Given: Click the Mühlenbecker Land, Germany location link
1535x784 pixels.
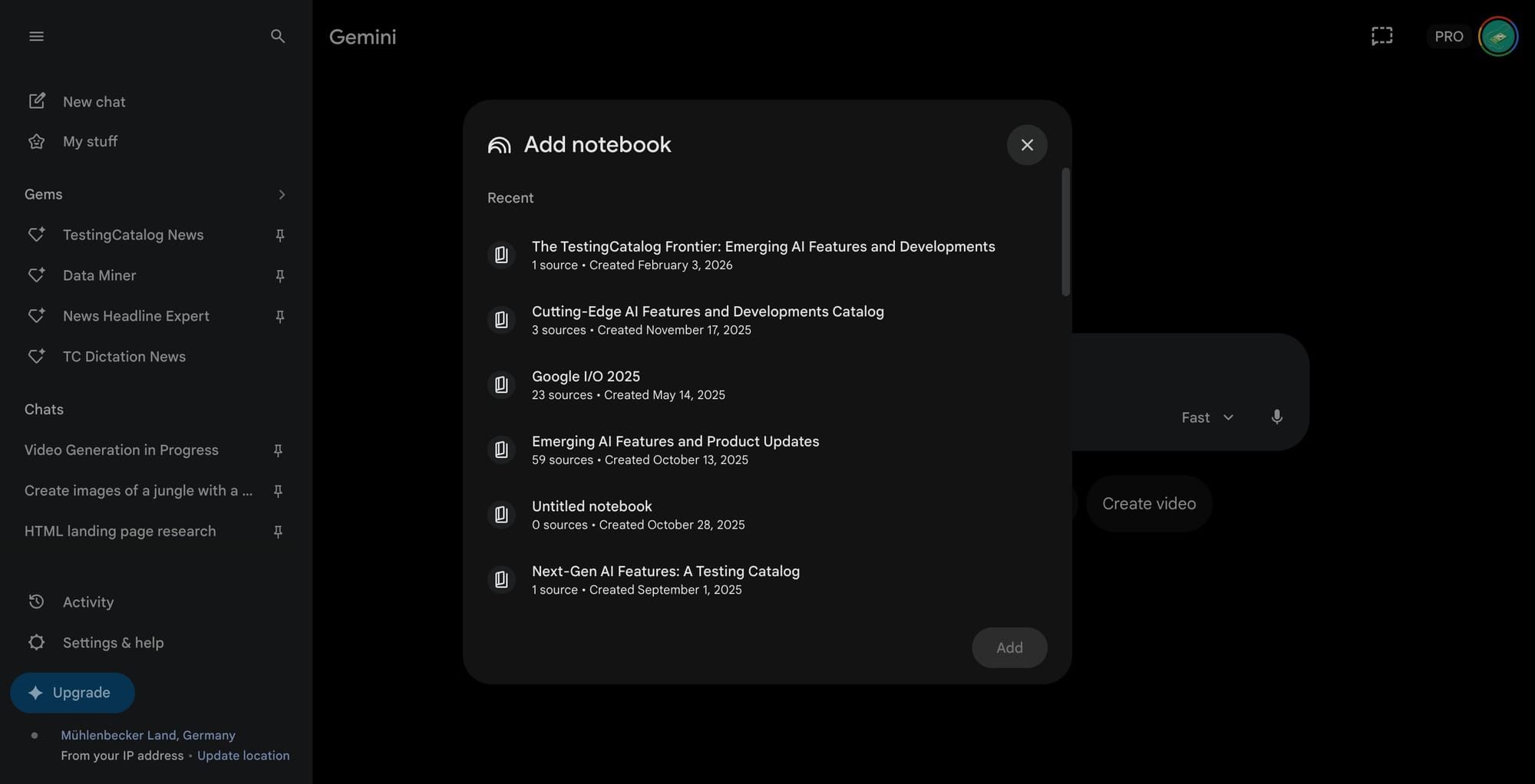Looking at the screenshot, I should pos(148,735).
